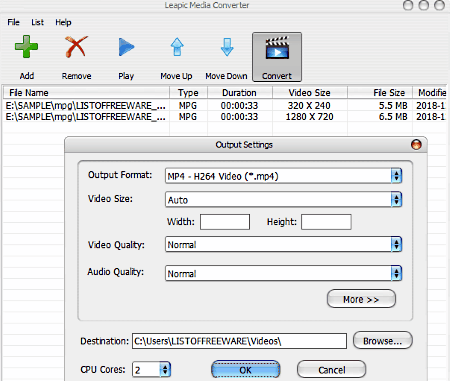
Task: Change CPU Cores stepper value
Action: tap(165, 370)
